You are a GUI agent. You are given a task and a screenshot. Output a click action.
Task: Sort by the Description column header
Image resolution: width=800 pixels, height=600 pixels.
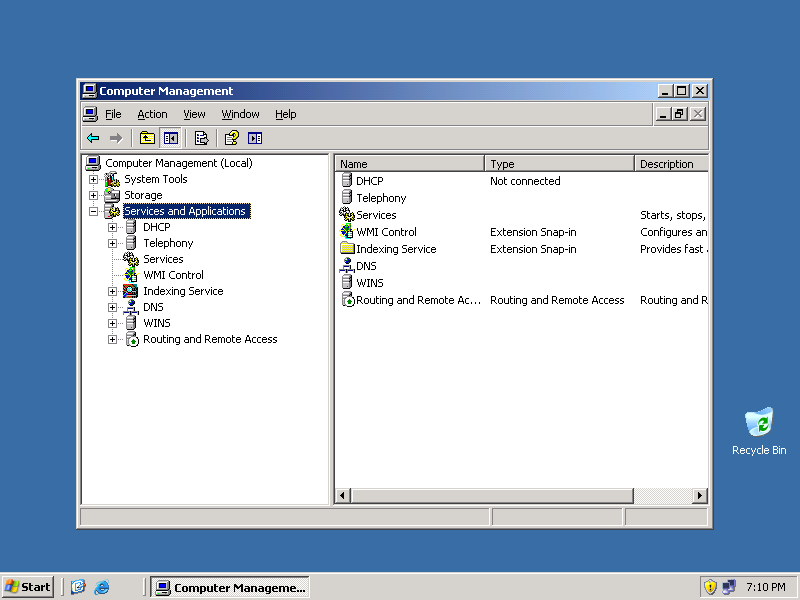(x=671, y=164)
